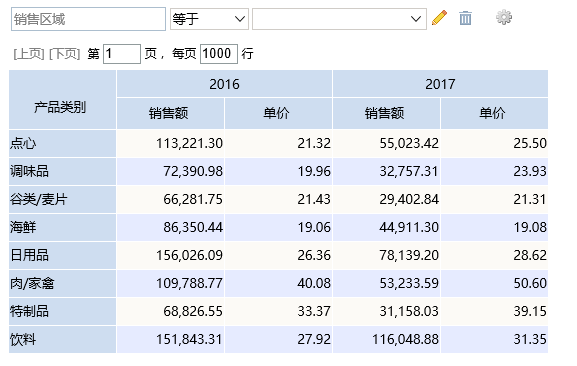Click the trash can delete icon
This screenshot has height=366, width=577.
465,18
